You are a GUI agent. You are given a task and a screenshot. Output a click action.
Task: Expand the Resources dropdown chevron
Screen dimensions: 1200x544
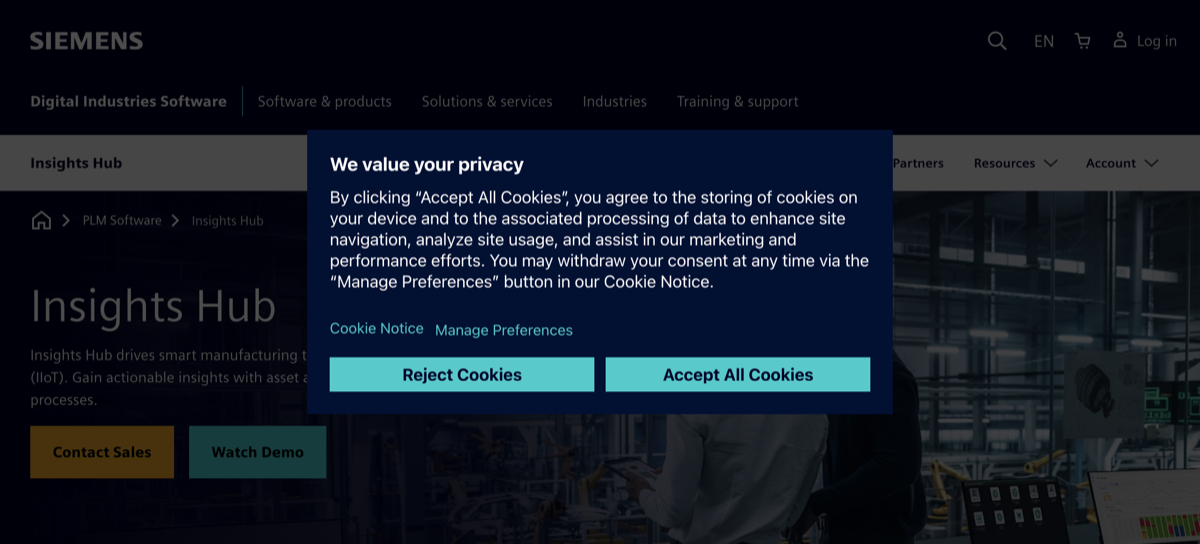pyautogui.click(x=1050, y=163)
